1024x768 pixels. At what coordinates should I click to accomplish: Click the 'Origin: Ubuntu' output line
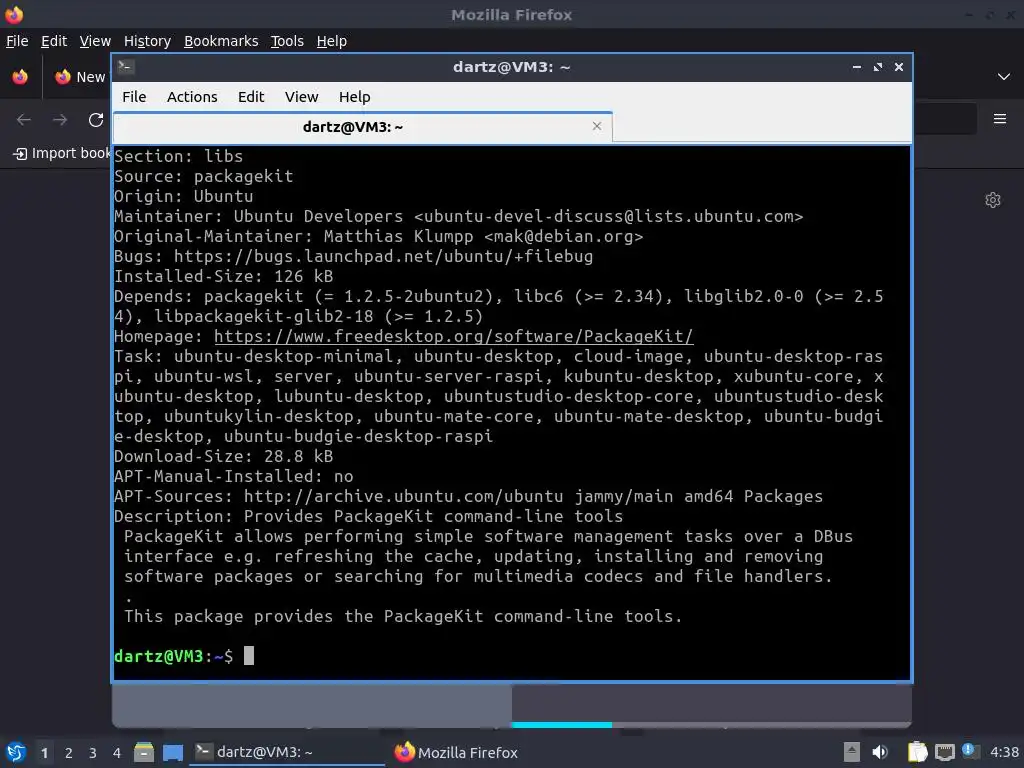point(184,196)
